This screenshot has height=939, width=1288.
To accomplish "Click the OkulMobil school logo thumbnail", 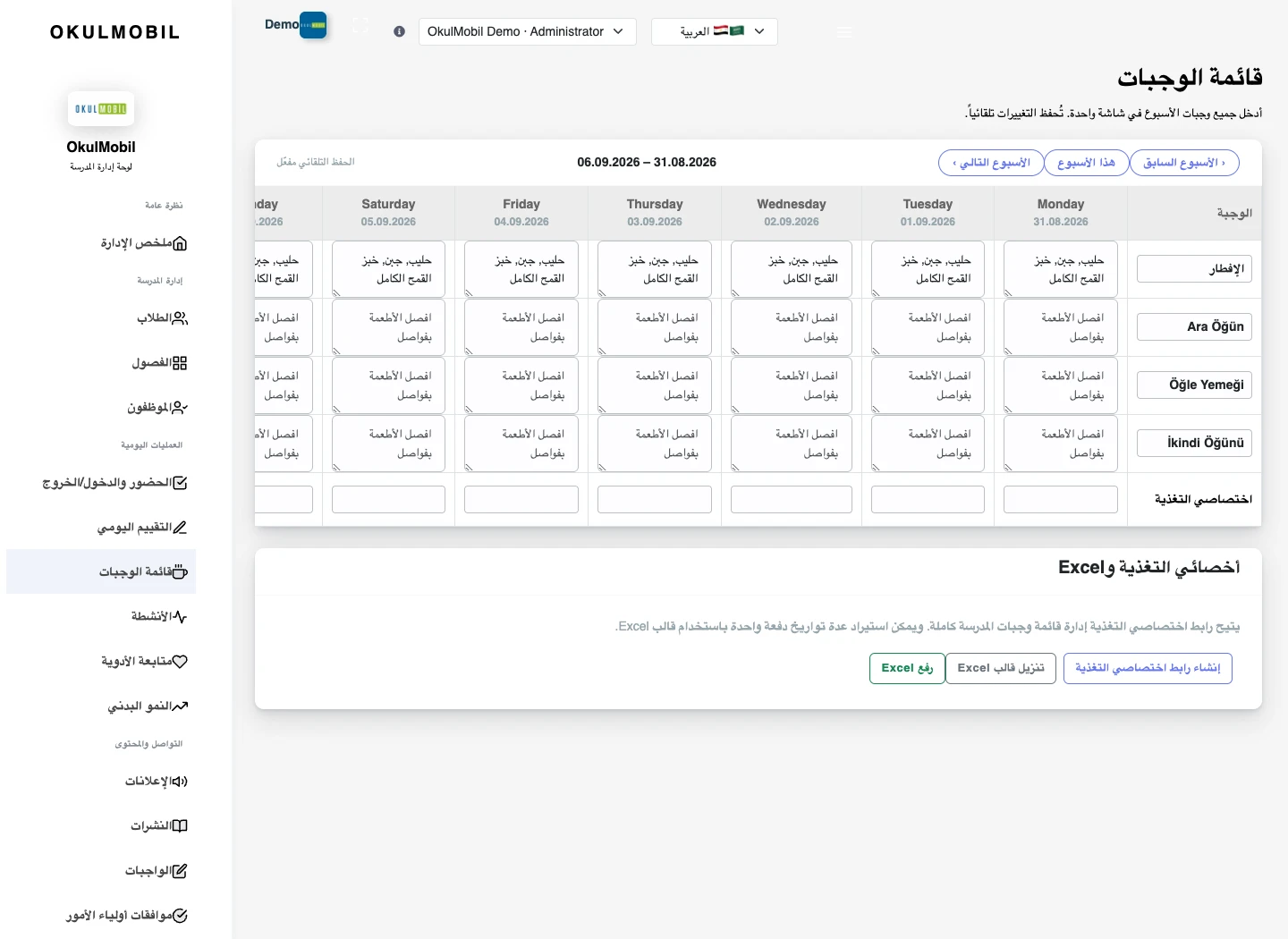I will (101, 109).
